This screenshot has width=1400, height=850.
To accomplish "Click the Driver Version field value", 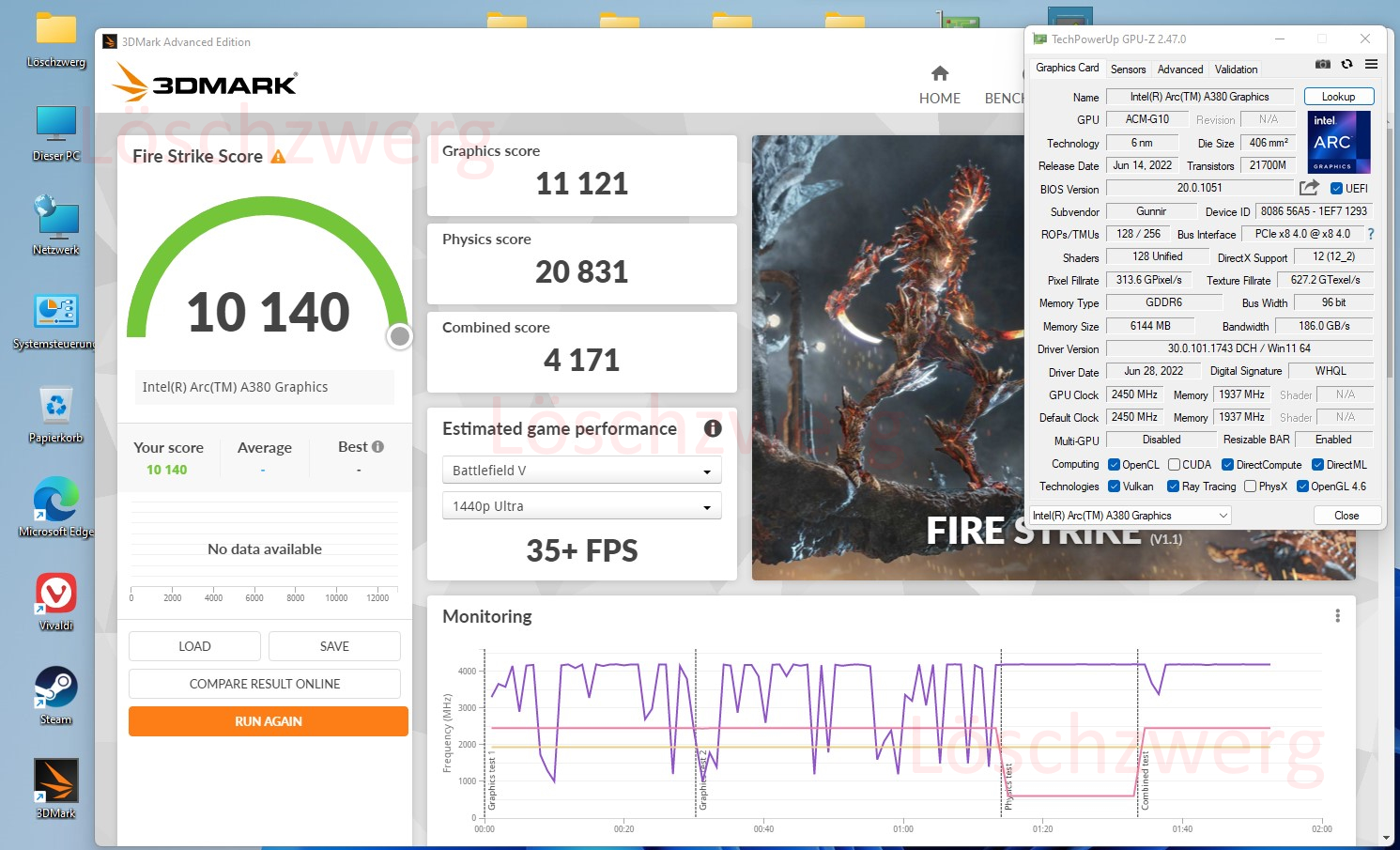I will [1239, 348].
